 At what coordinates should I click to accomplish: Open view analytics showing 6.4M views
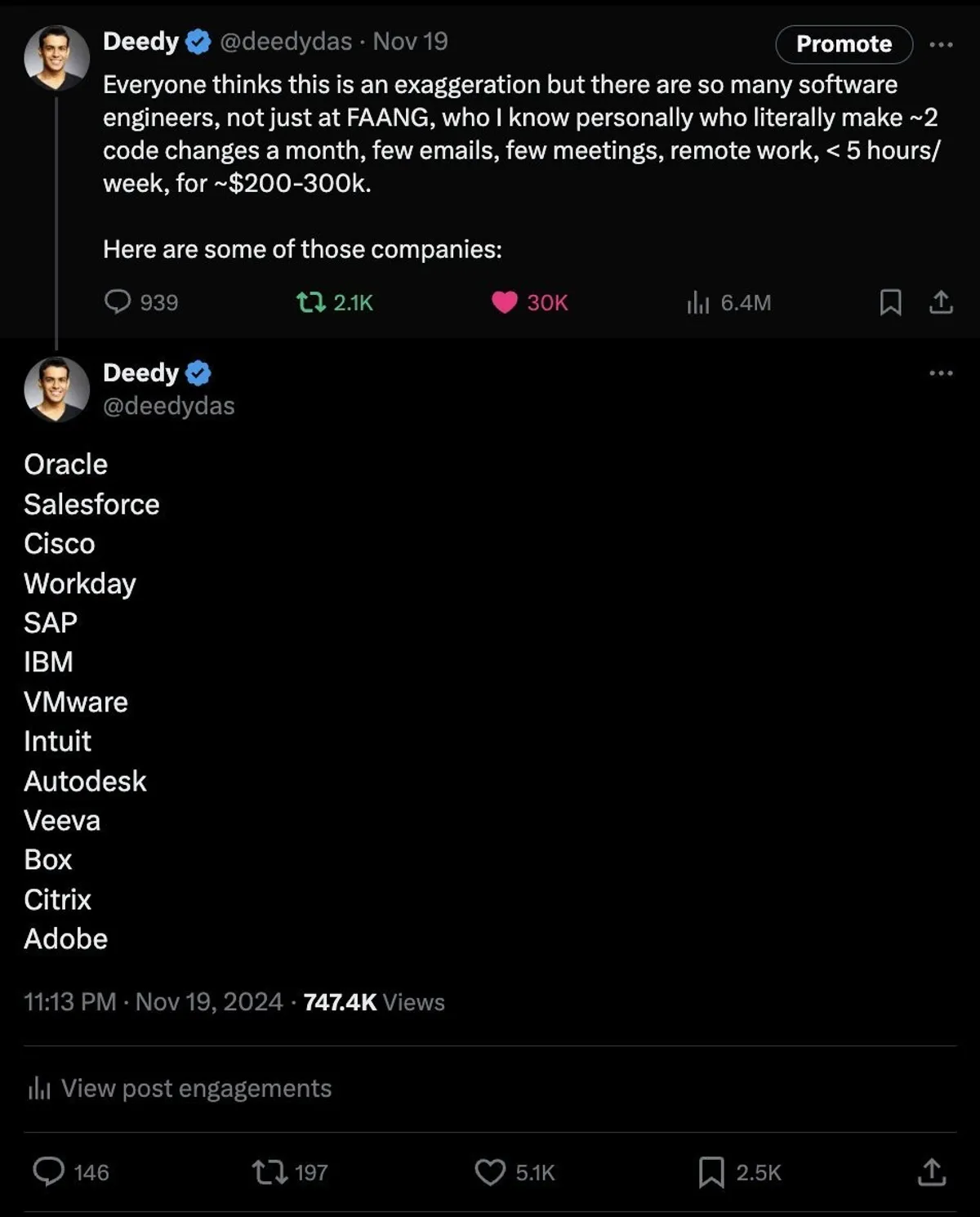coord(698,303)
